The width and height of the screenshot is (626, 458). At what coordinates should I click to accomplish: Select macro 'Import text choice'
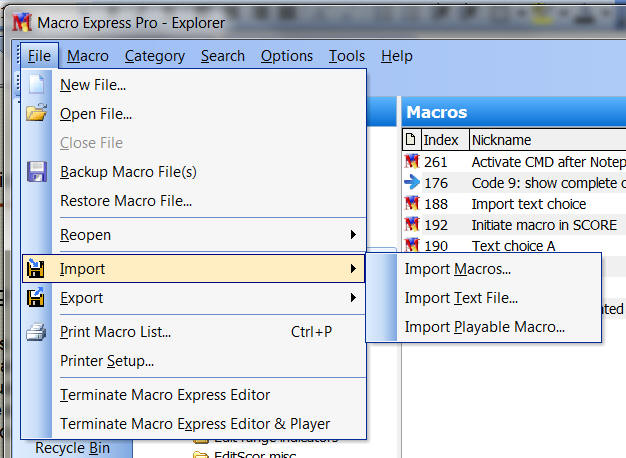[514, 204]
